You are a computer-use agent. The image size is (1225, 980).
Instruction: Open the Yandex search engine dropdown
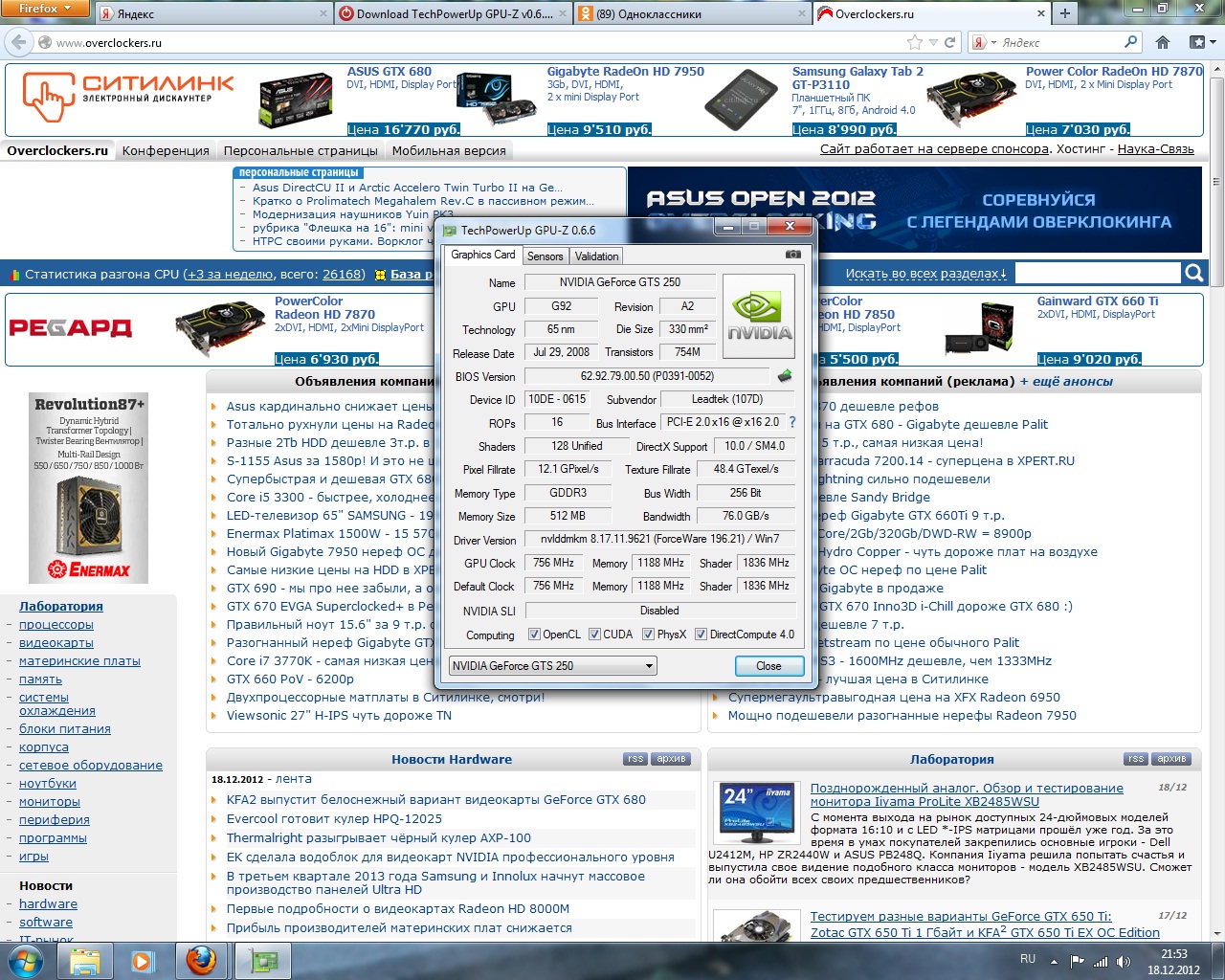click(984, 42)
